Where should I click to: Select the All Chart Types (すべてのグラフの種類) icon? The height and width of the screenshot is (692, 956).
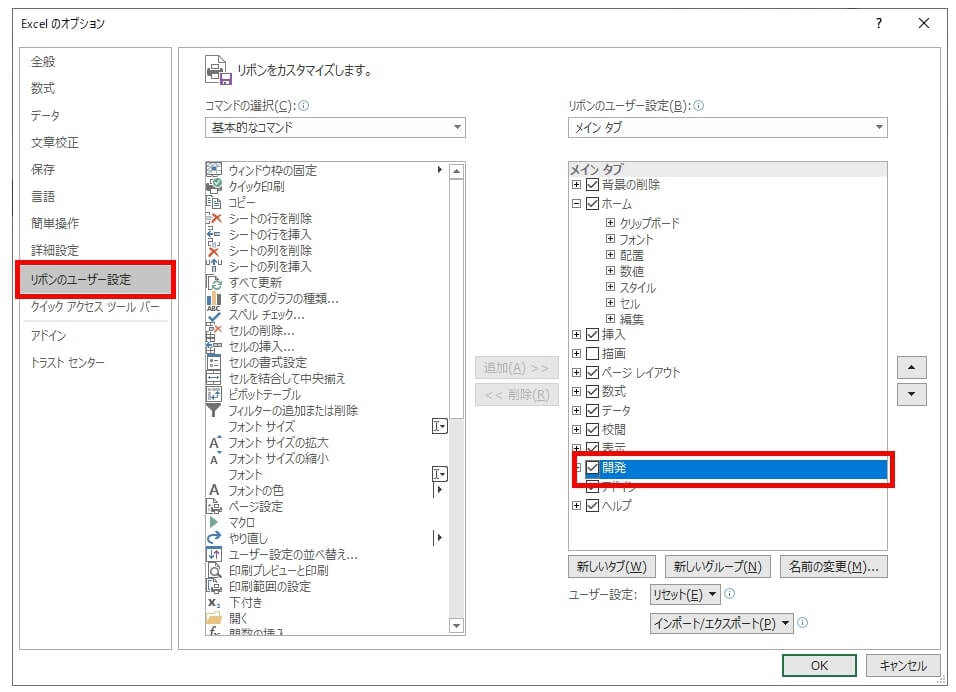click(x=213, y=298)
